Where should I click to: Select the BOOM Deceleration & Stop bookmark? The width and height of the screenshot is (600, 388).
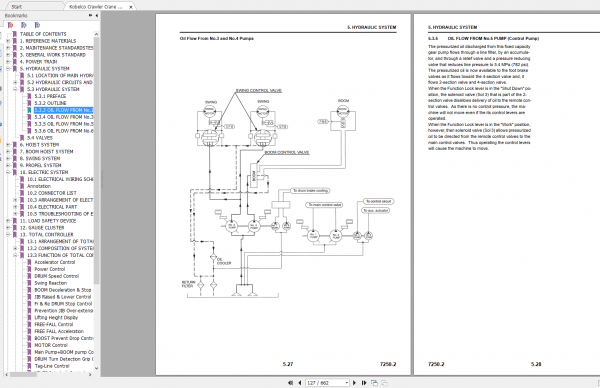tap(63, 290)
